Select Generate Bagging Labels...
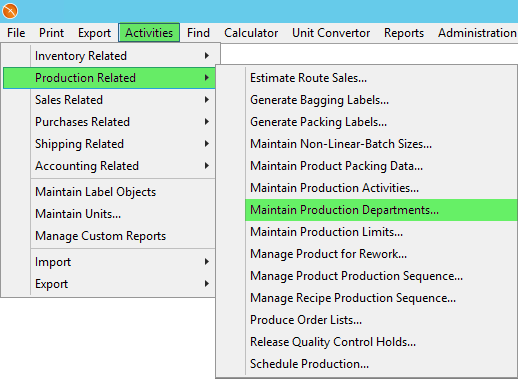This screenshot has width=518, height=379. click(x=367, y=100)
